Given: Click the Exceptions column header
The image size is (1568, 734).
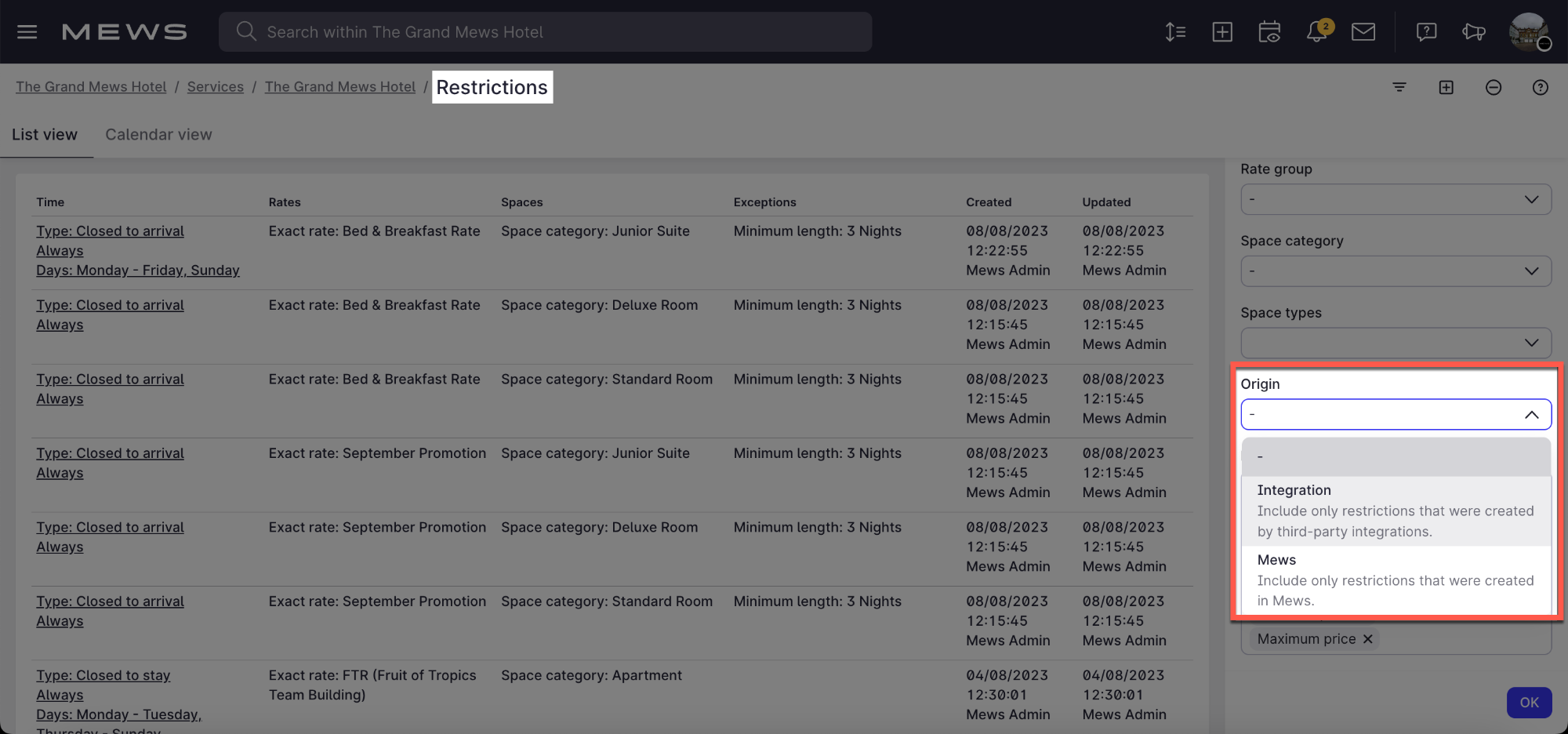Looking at the screenshot, I should (x=764, y=202).
